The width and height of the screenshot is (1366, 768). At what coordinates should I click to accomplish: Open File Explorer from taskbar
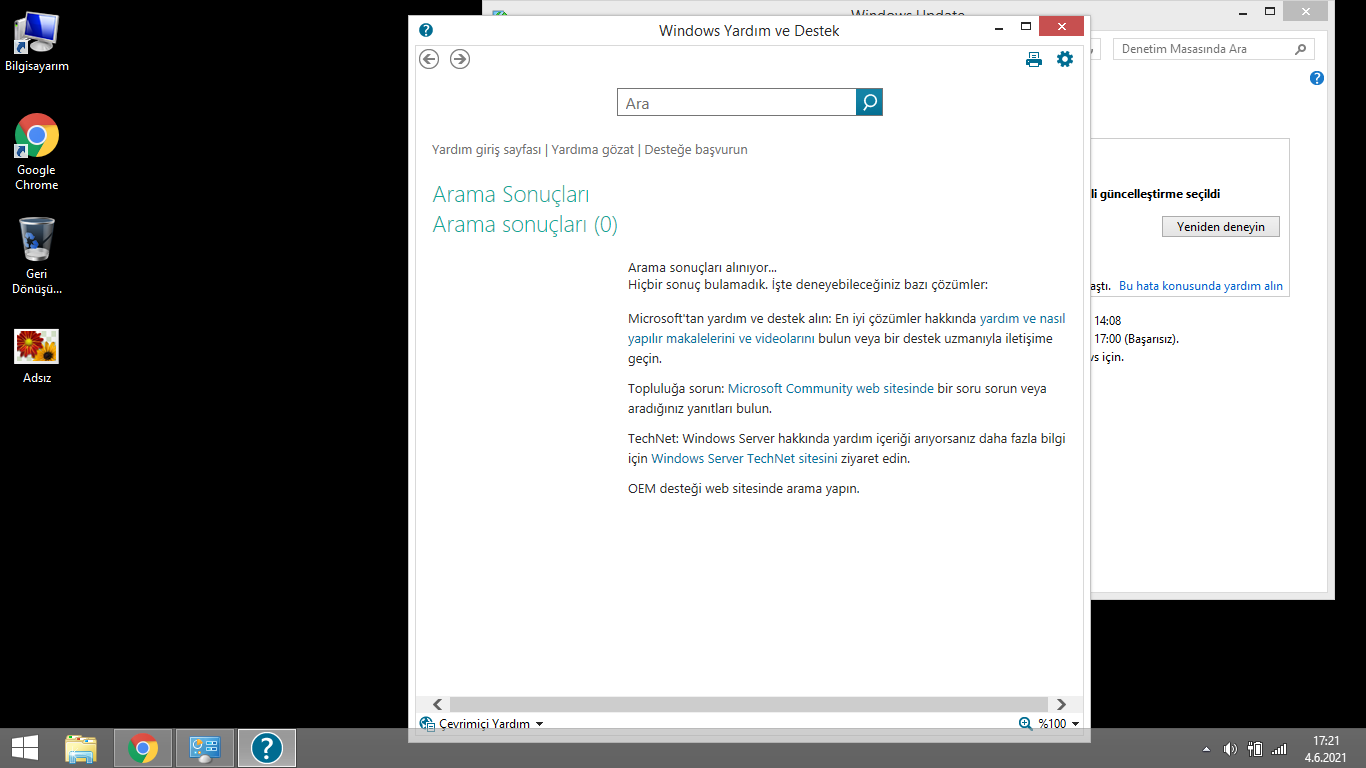81,748
